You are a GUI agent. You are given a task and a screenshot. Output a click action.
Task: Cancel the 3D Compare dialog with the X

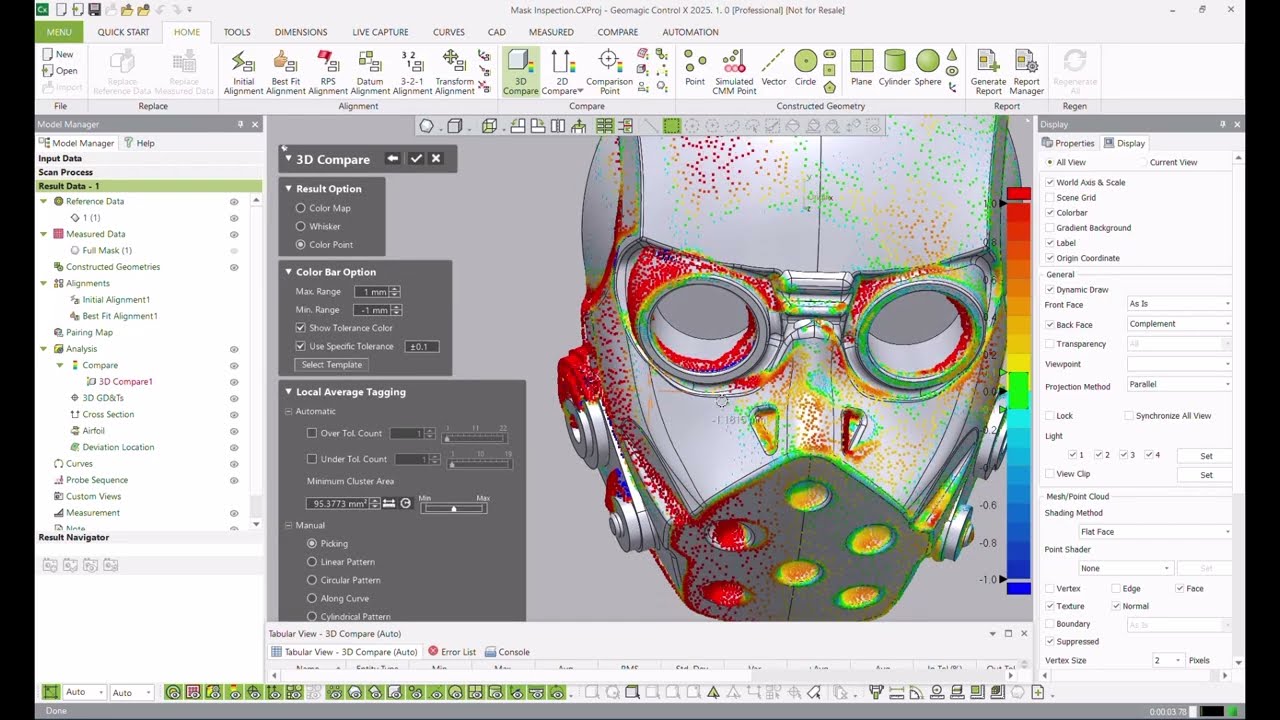pyautogui.click(x=436, y=159)
